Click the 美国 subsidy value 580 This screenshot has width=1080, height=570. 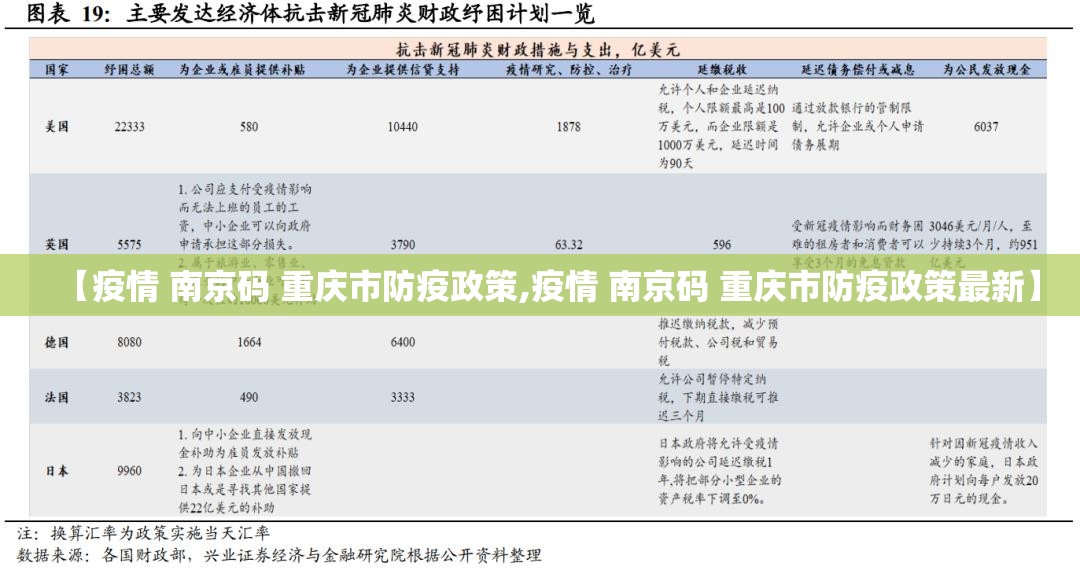tap(249, 127)
